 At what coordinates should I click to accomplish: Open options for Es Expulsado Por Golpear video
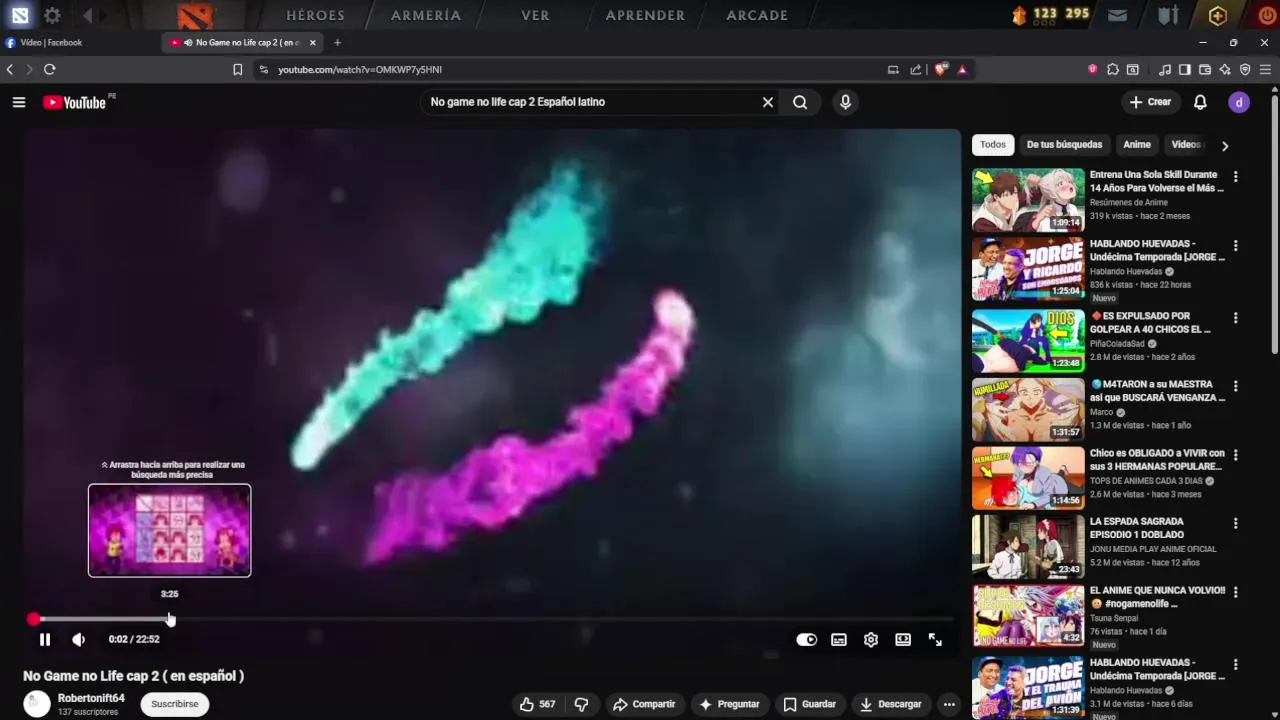[x=1236, y=318]
